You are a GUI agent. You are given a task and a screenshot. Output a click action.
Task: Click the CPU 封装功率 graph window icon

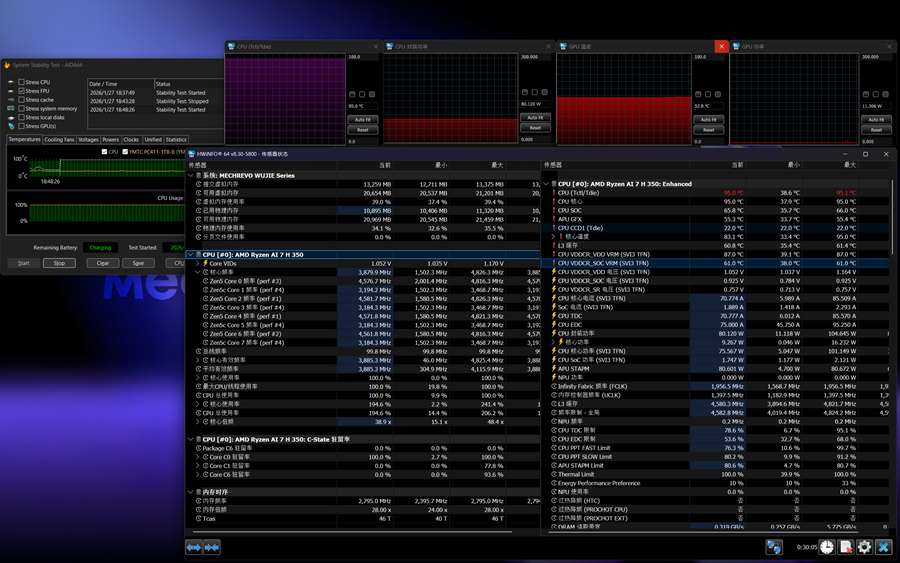tap(389, 46)
